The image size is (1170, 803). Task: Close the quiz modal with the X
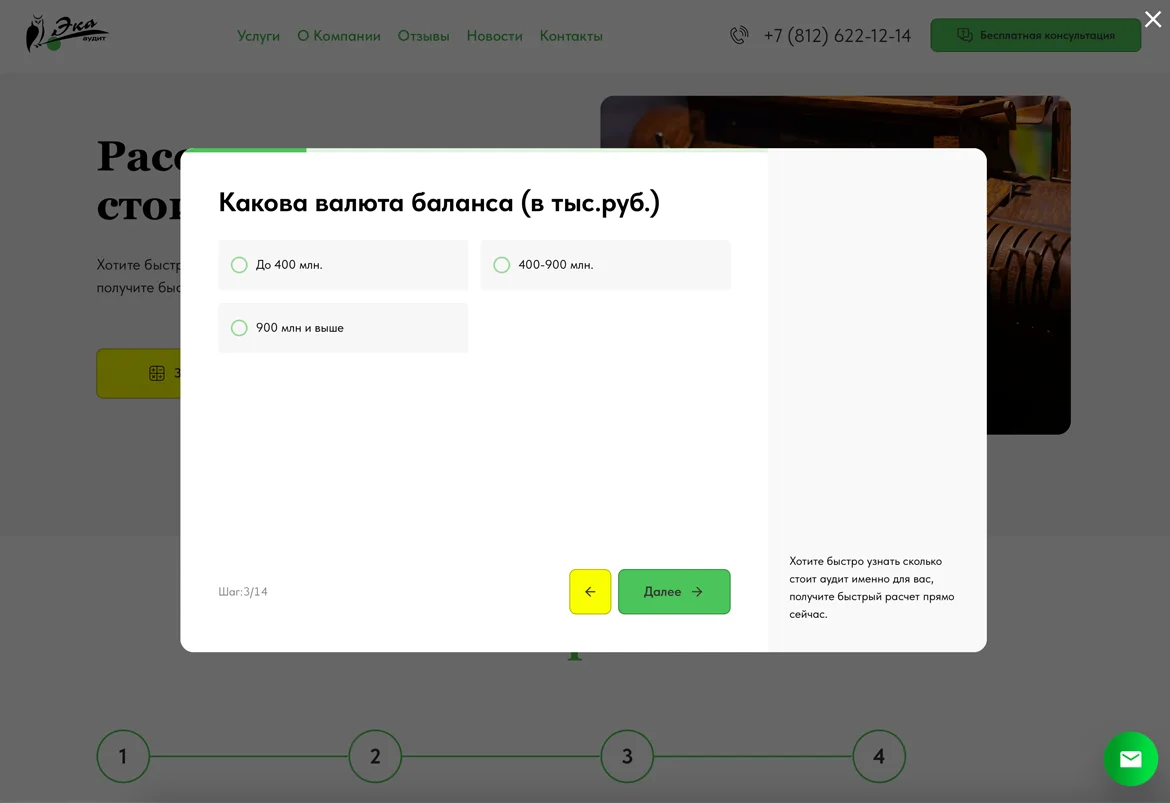pyautogui.click(x=1152, y=19)
